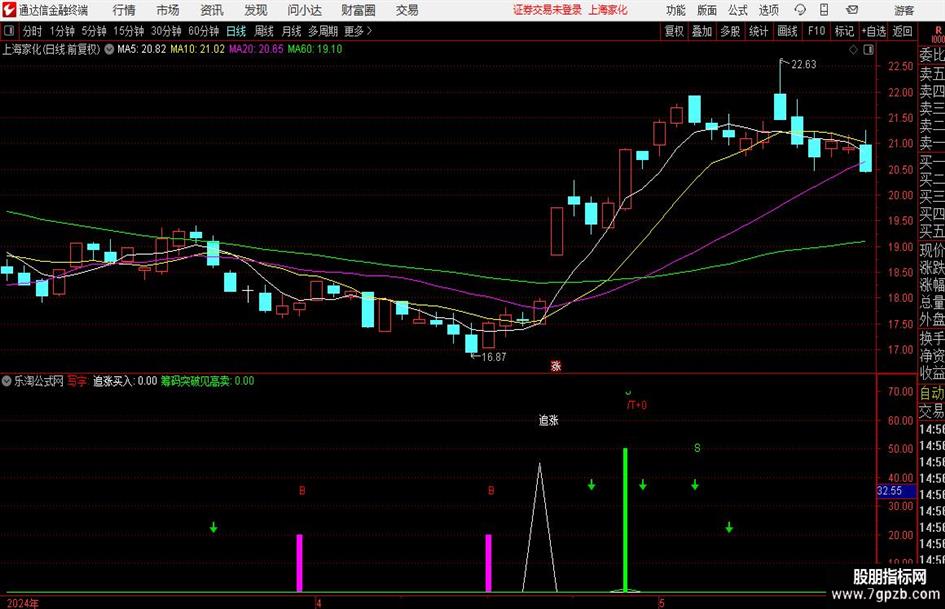
Task: Expand the 上海家化 main chart indicator dropdown
Action: [109, 49]
